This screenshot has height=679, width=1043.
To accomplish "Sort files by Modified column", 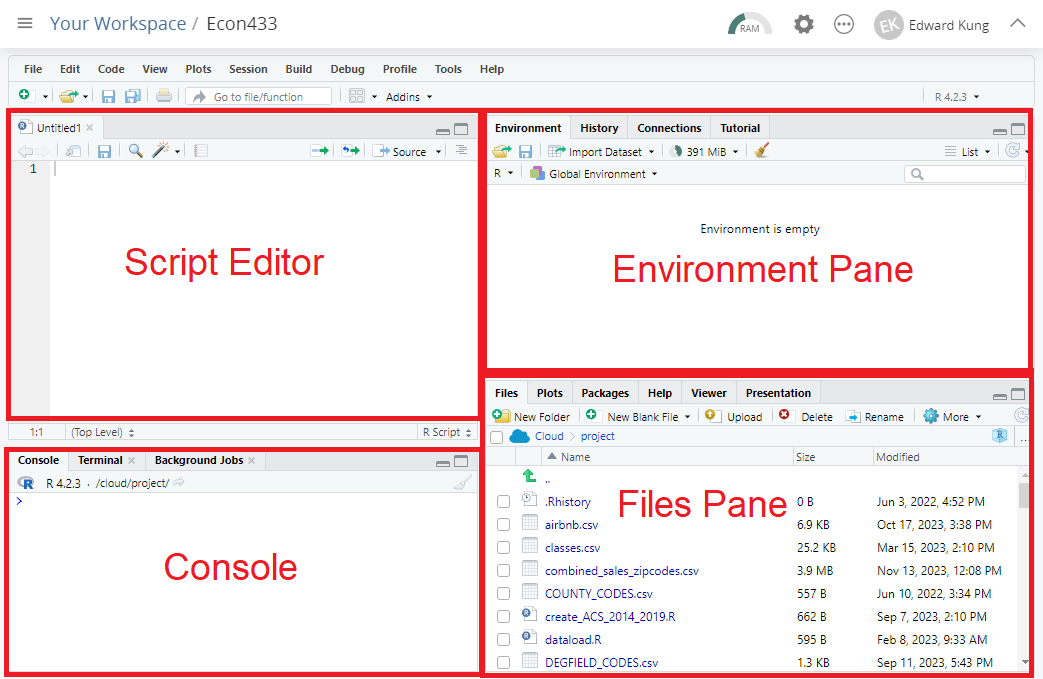I will coord(897,457).
